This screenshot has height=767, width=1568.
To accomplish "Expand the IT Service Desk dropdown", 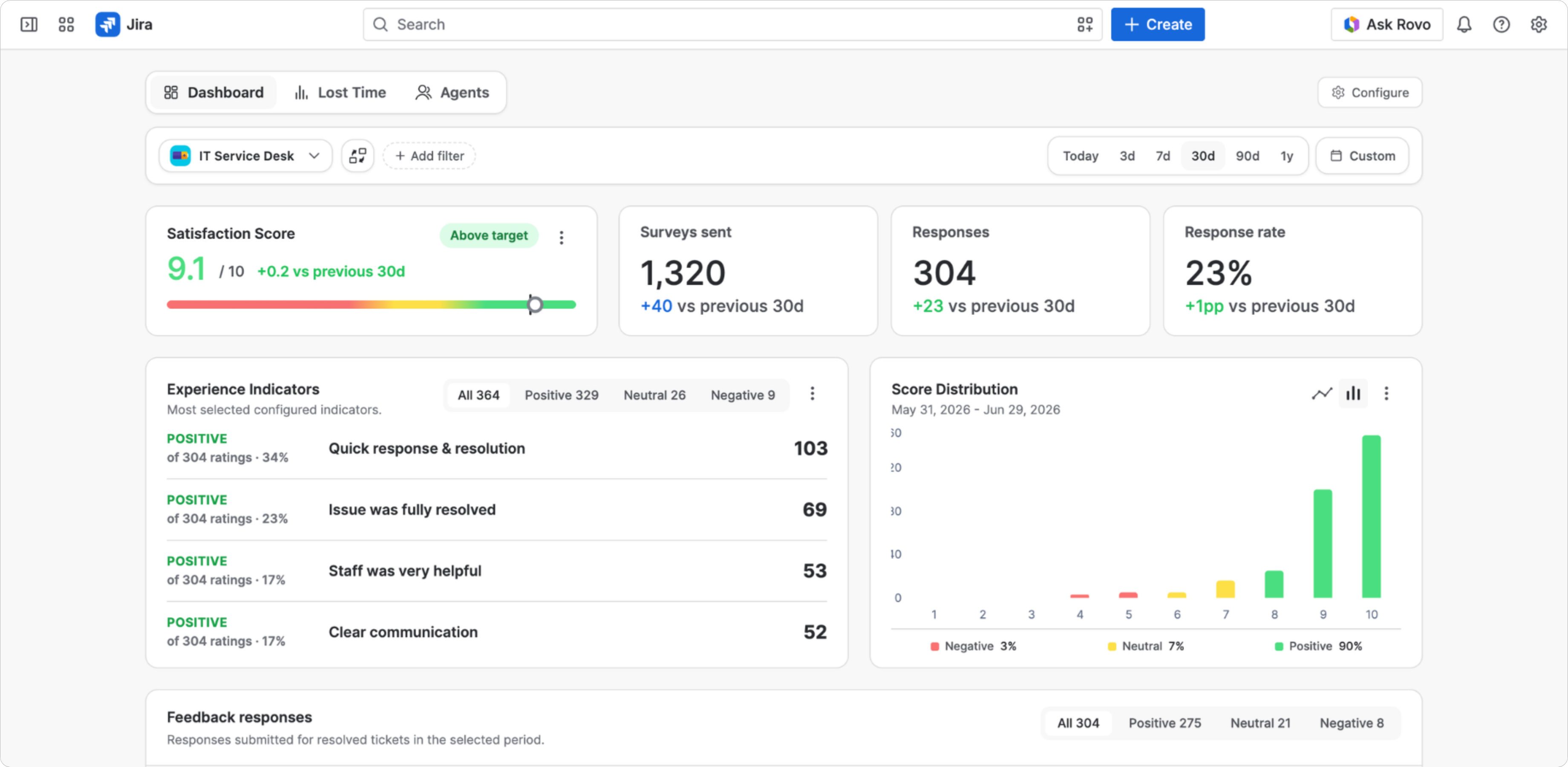I will [245, 156].
